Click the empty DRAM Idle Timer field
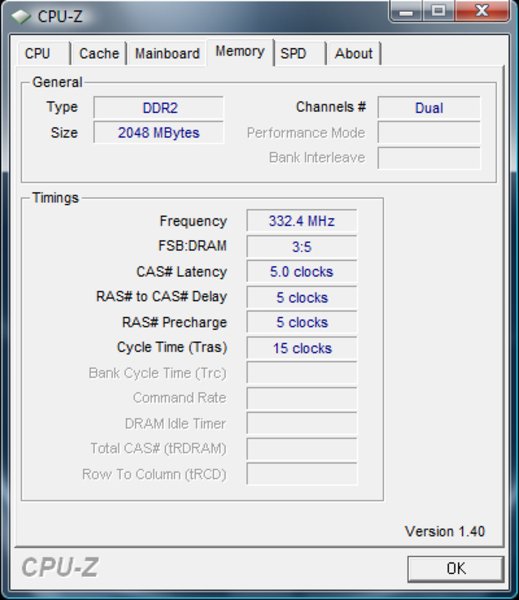 coord(302,423)
